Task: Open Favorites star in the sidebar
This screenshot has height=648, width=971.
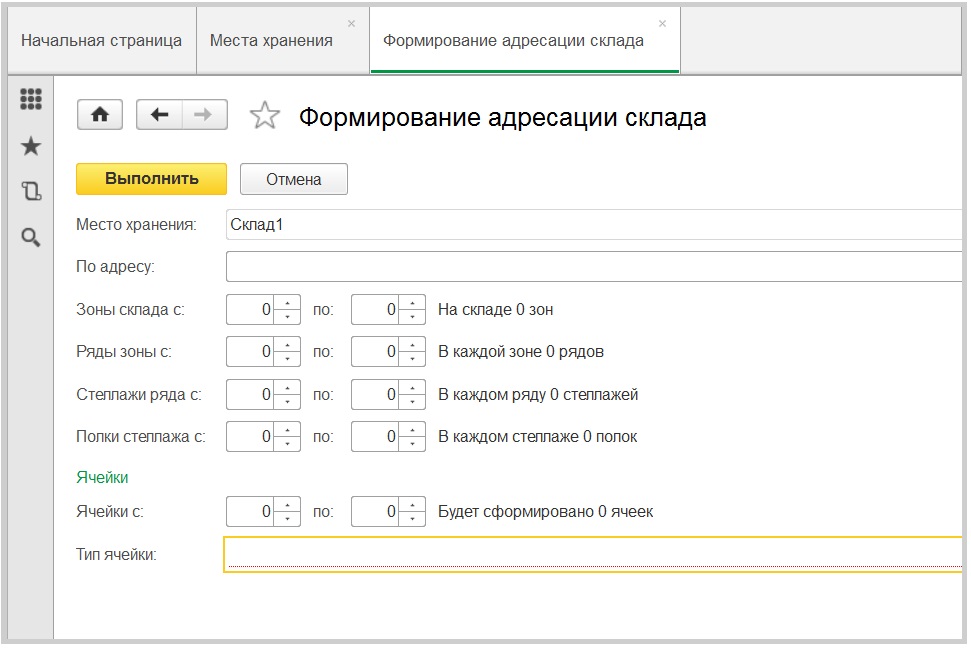Action: click(31, 146)
